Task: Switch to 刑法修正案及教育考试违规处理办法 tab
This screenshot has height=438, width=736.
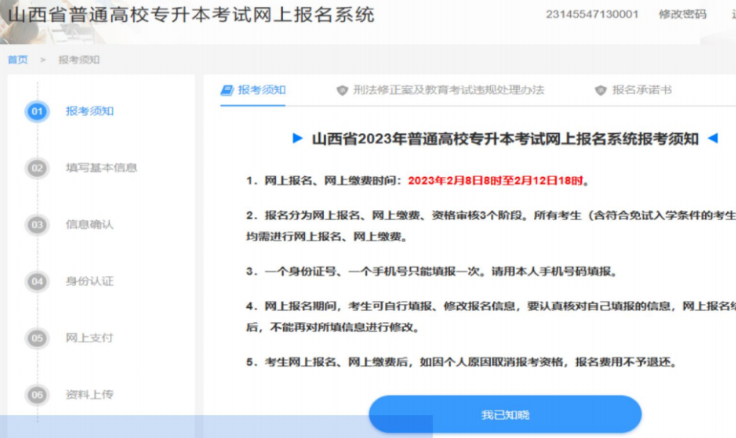Action: pos(440,90)
